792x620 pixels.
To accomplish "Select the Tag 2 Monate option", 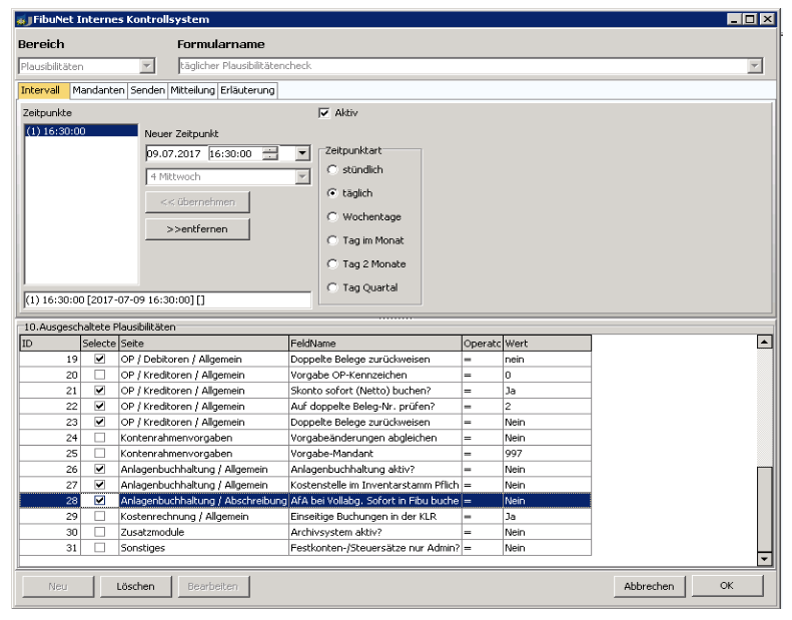I will 332,264.
